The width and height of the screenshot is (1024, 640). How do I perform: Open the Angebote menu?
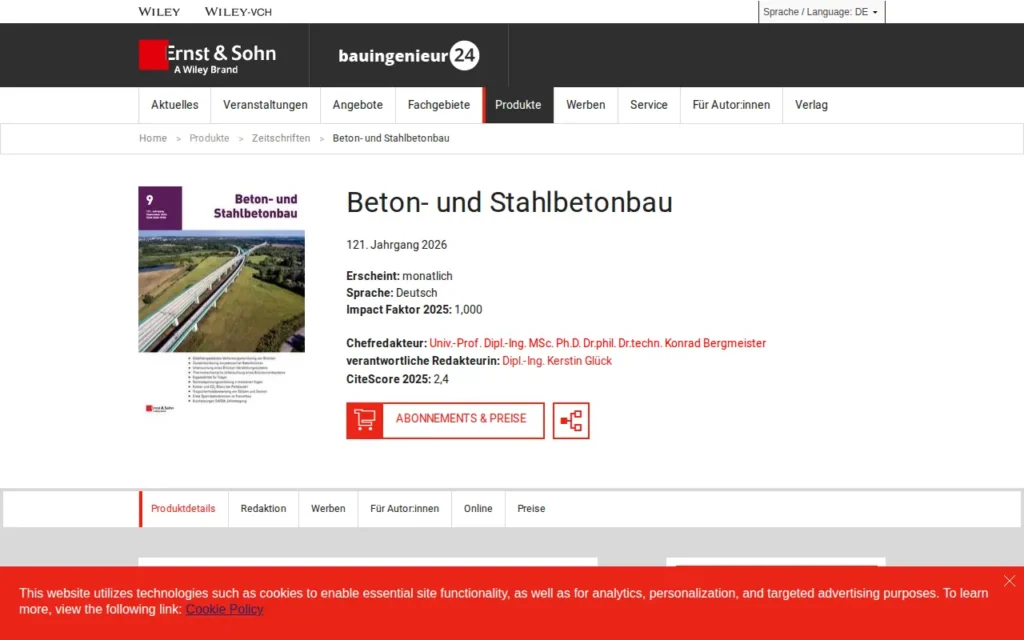[x=357, y=105]
